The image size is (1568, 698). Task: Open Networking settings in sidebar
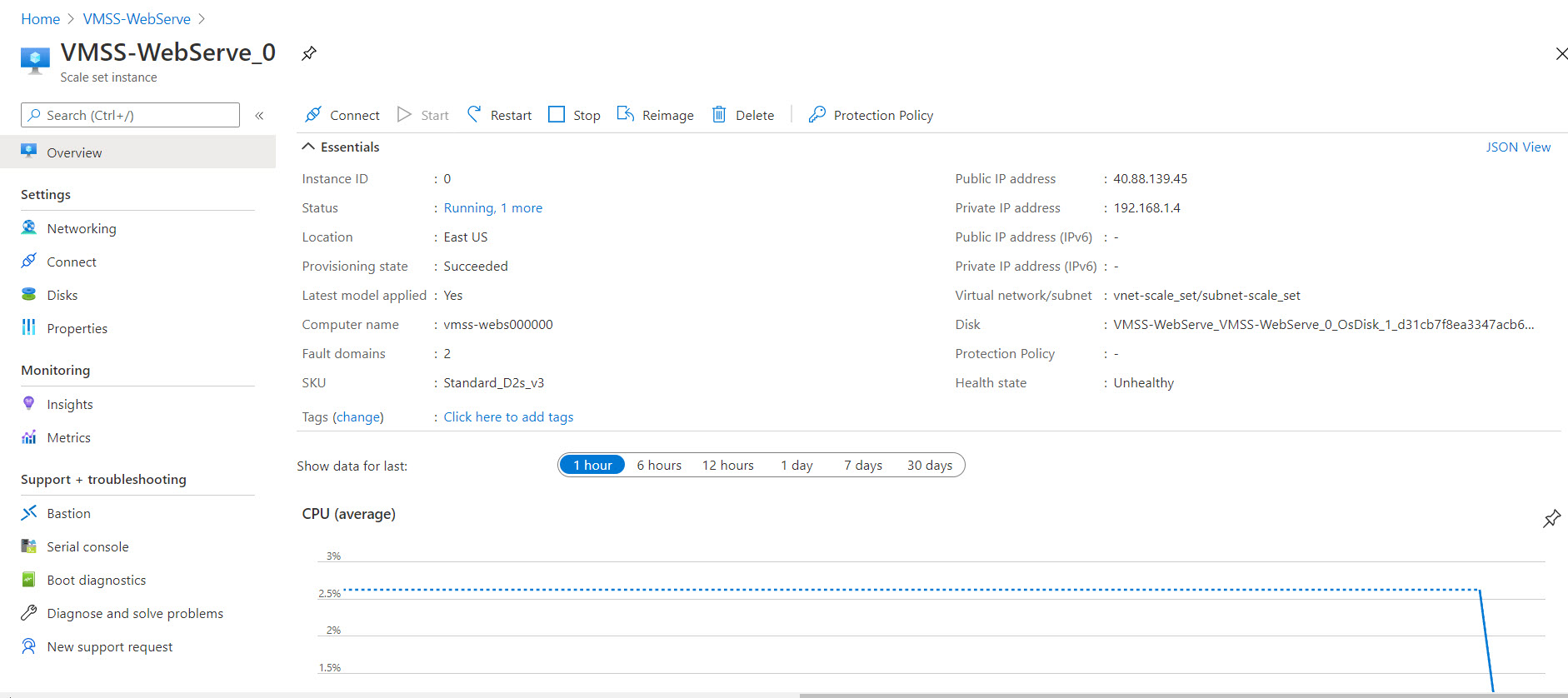pos(81,228)
